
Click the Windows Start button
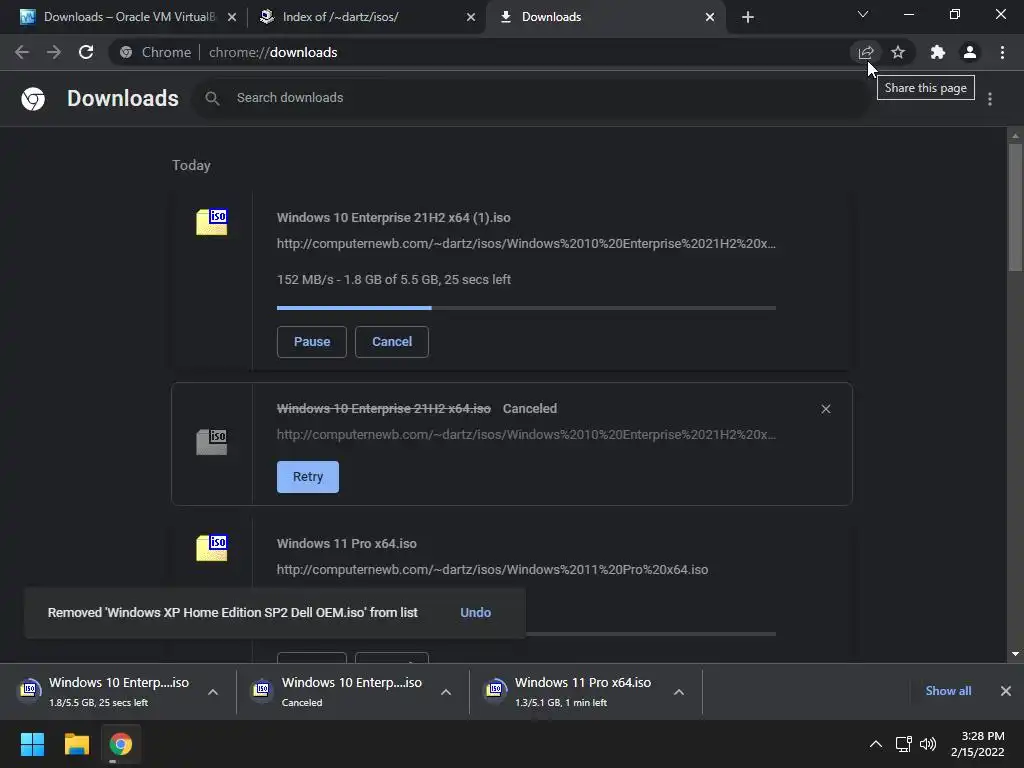[x=32, y=744]
